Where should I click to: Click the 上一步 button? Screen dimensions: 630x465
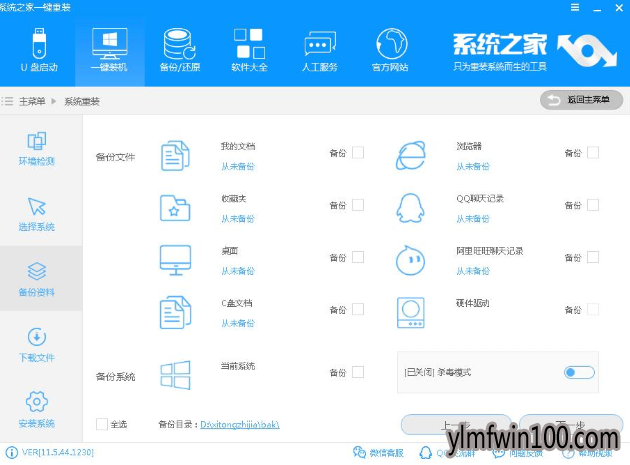(x=456, y=424)
